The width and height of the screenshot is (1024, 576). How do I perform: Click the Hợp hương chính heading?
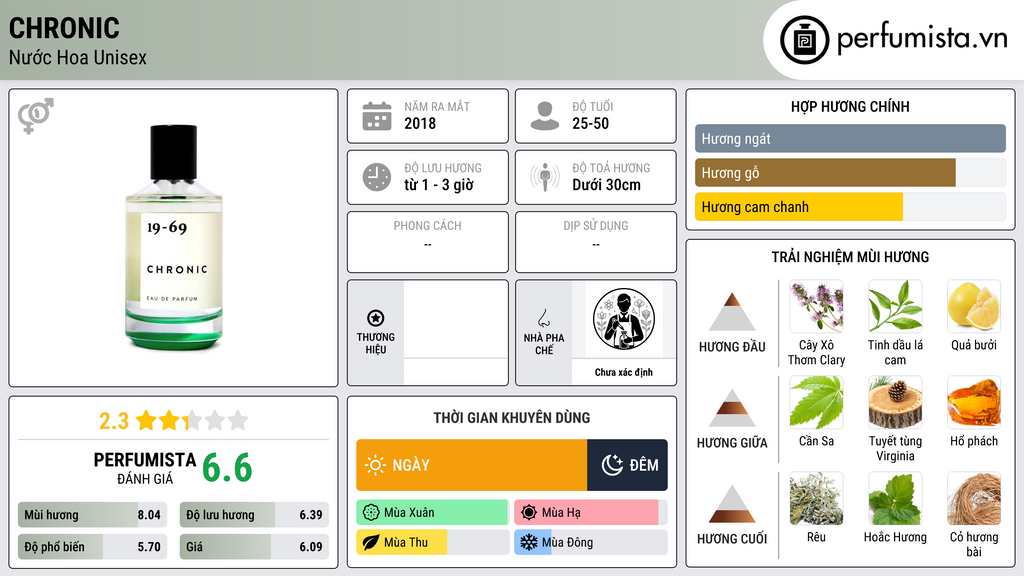tap(850, 106)
